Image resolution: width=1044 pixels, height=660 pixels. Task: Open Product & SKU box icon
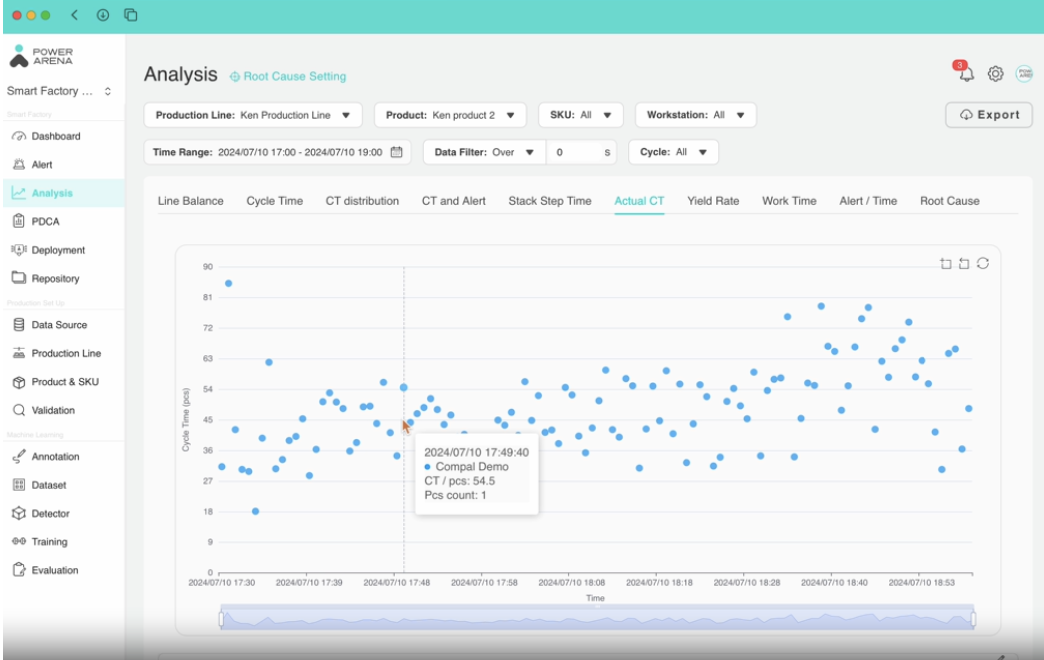pos(19,382)
